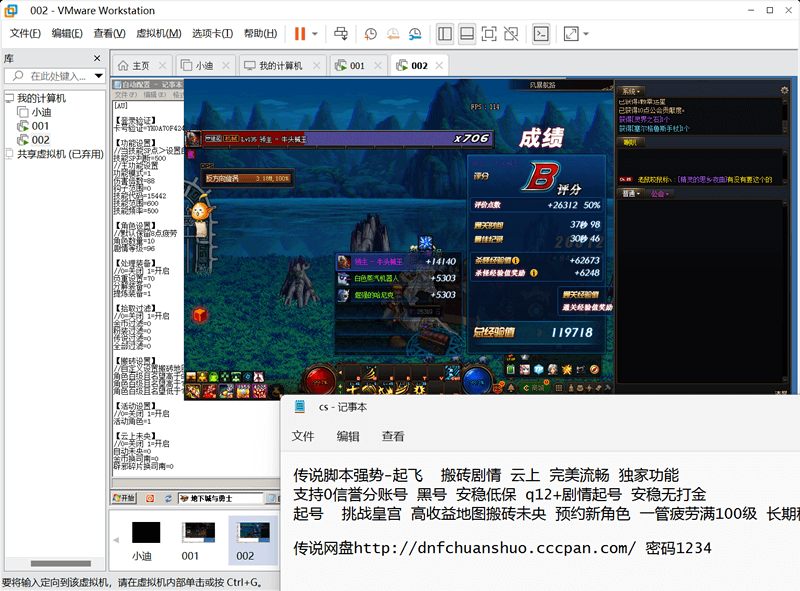Click the red cube item on the ground
This screenshot has width=800, height=591.
coord(200,315)
